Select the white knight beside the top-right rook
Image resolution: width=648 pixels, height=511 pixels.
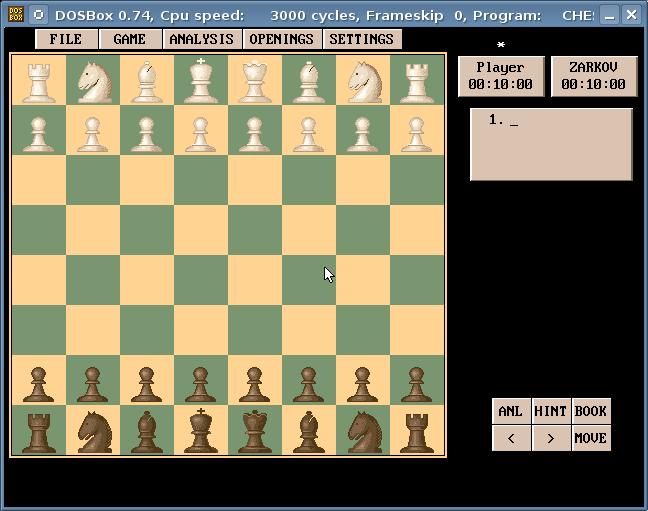(x=363, y=81)
